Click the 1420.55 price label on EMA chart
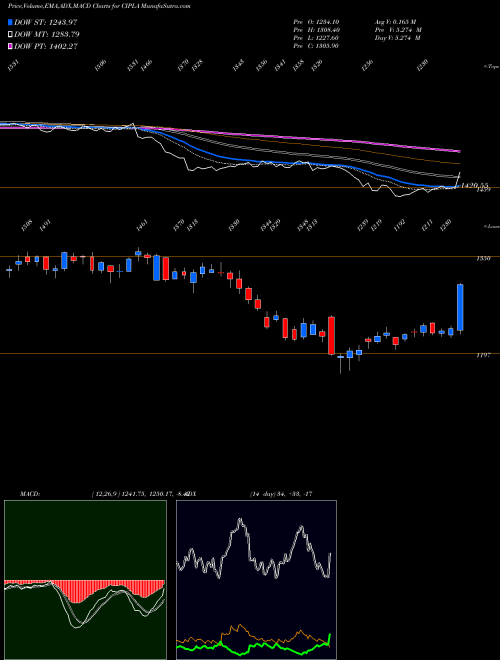Screen dimensions: 500x660 point(474,185)
